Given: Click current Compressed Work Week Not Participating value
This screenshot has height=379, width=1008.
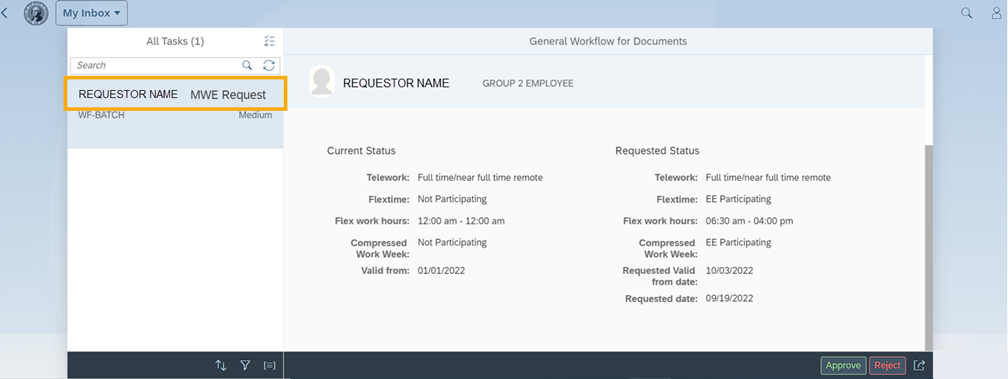Looking at the screenshot, I should click(x=452, y=243).
